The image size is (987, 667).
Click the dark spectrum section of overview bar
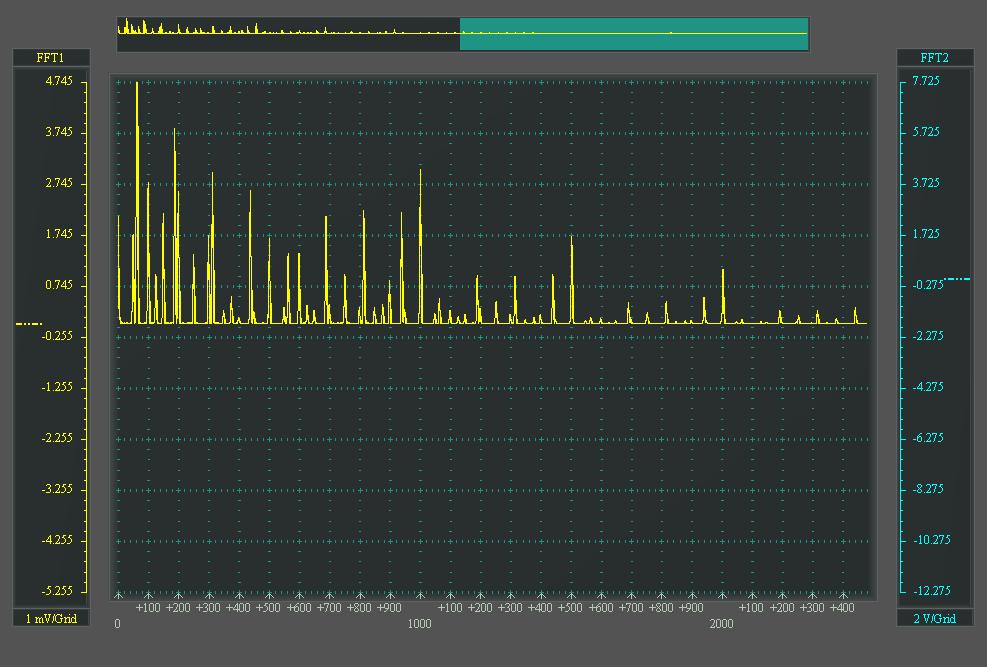288,34
